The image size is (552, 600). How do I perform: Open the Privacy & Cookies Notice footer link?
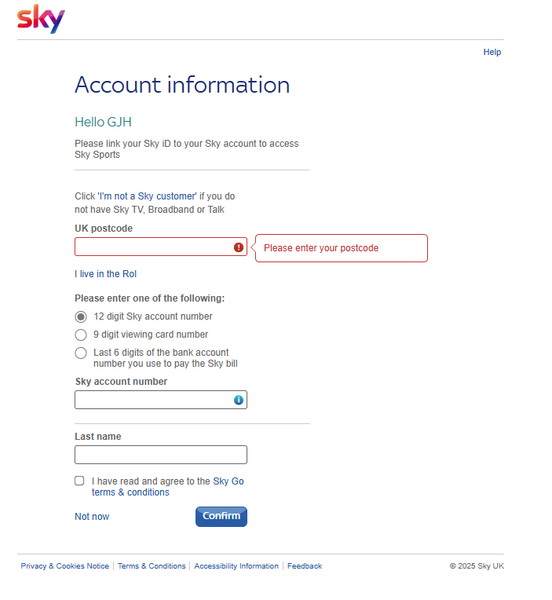[x=65, y=566]
